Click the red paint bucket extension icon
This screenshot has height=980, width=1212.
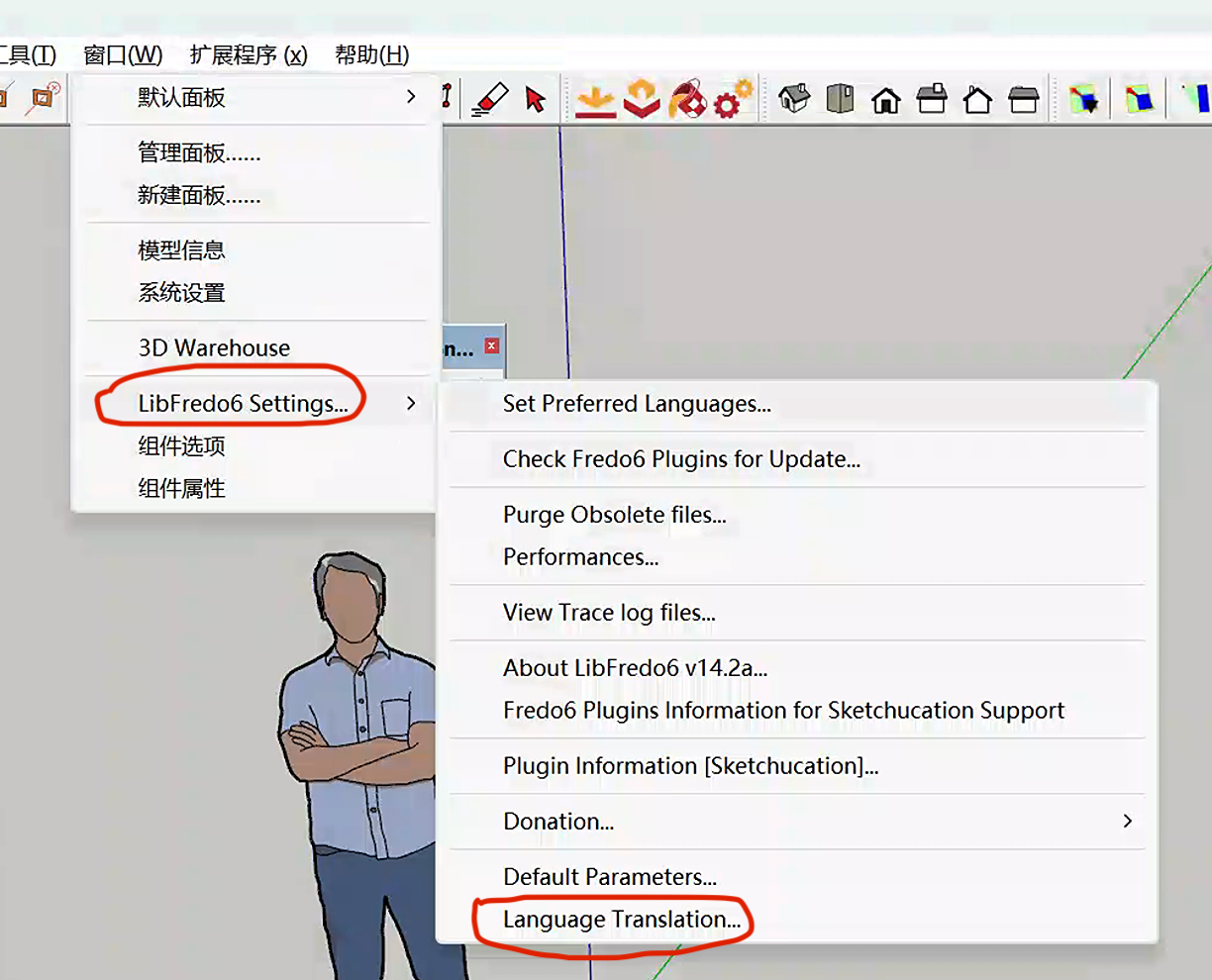click(x=687, y=100)
